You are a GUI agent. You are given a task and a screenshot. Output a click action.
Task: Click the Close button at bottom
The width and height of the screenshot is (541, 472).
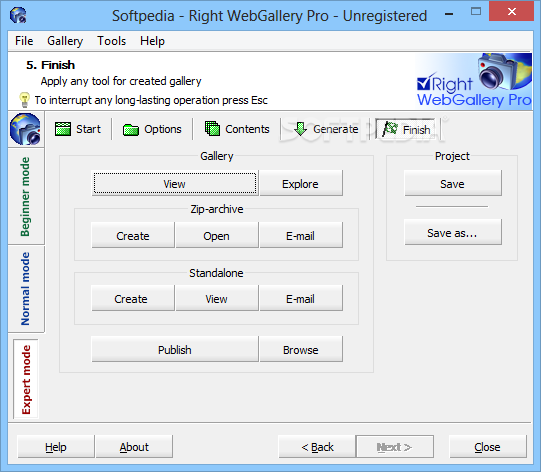pyautogui.click(x=488, y=446)
